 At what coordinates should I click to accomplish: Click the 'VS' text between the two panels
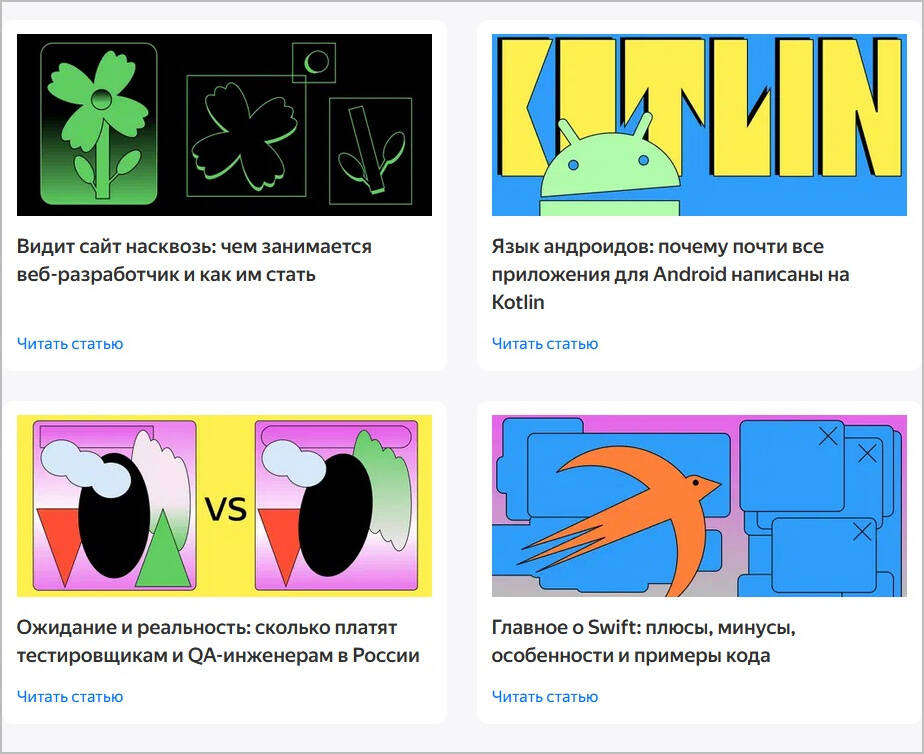point(226,510)
